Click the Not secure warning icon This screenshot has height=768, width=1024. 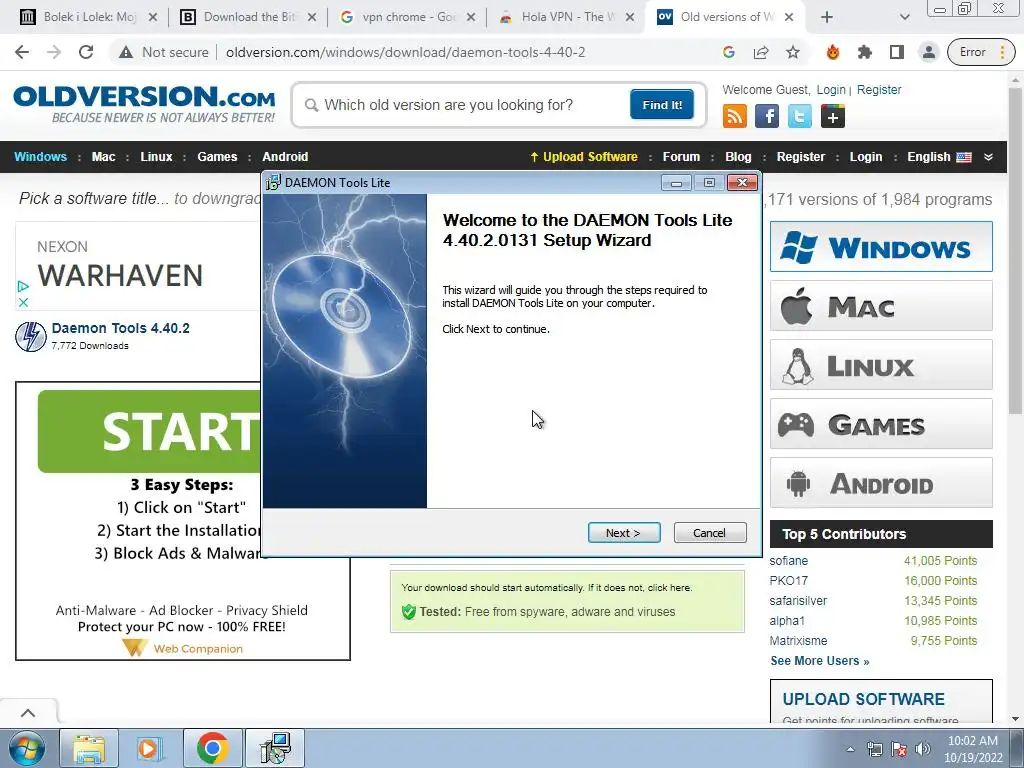pos(126,52)
